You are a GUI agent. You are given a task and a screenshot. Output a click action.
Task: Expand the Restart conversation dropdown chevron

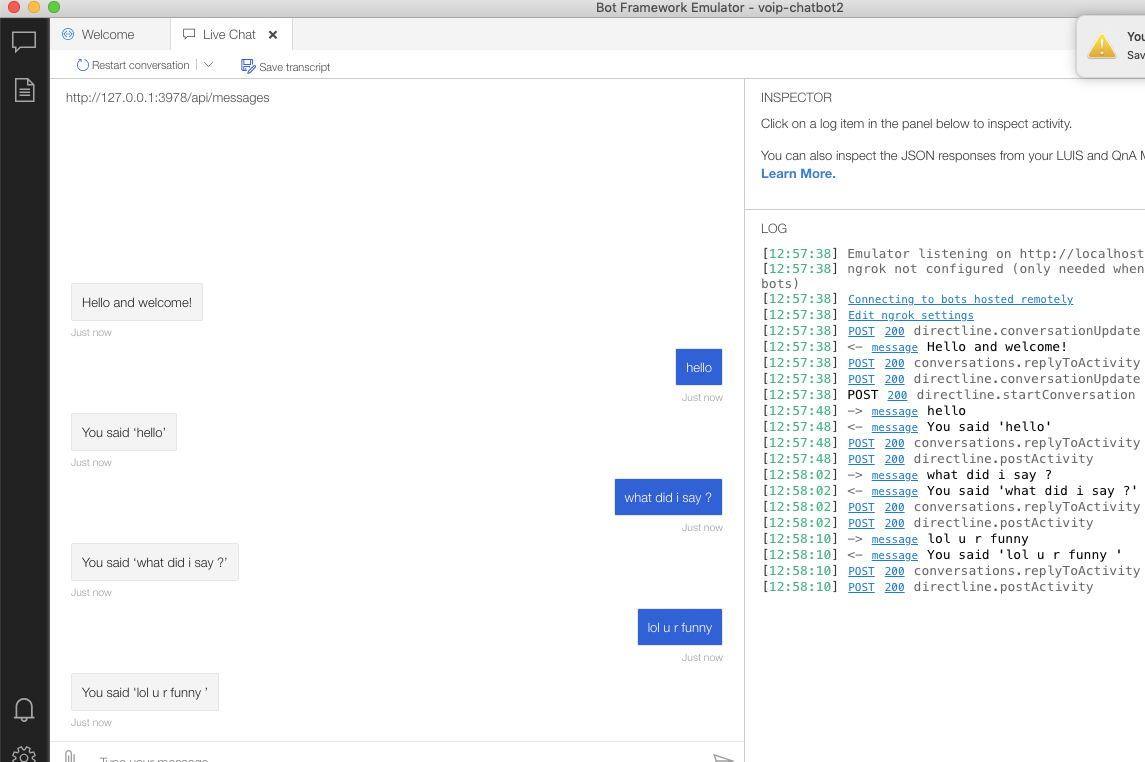click(207, 64)
